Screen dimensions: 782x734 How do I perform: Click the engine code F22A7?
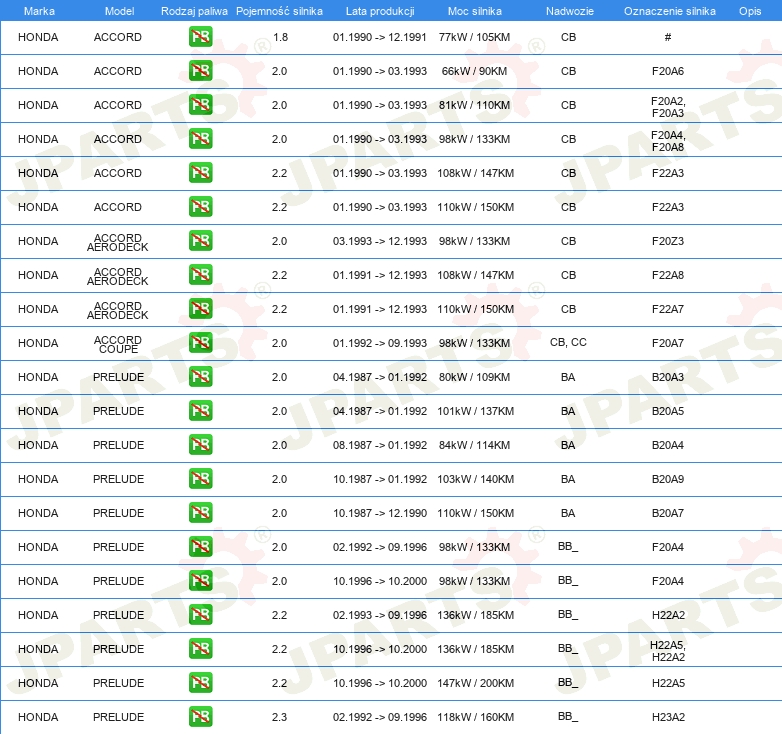click(668, 309)
